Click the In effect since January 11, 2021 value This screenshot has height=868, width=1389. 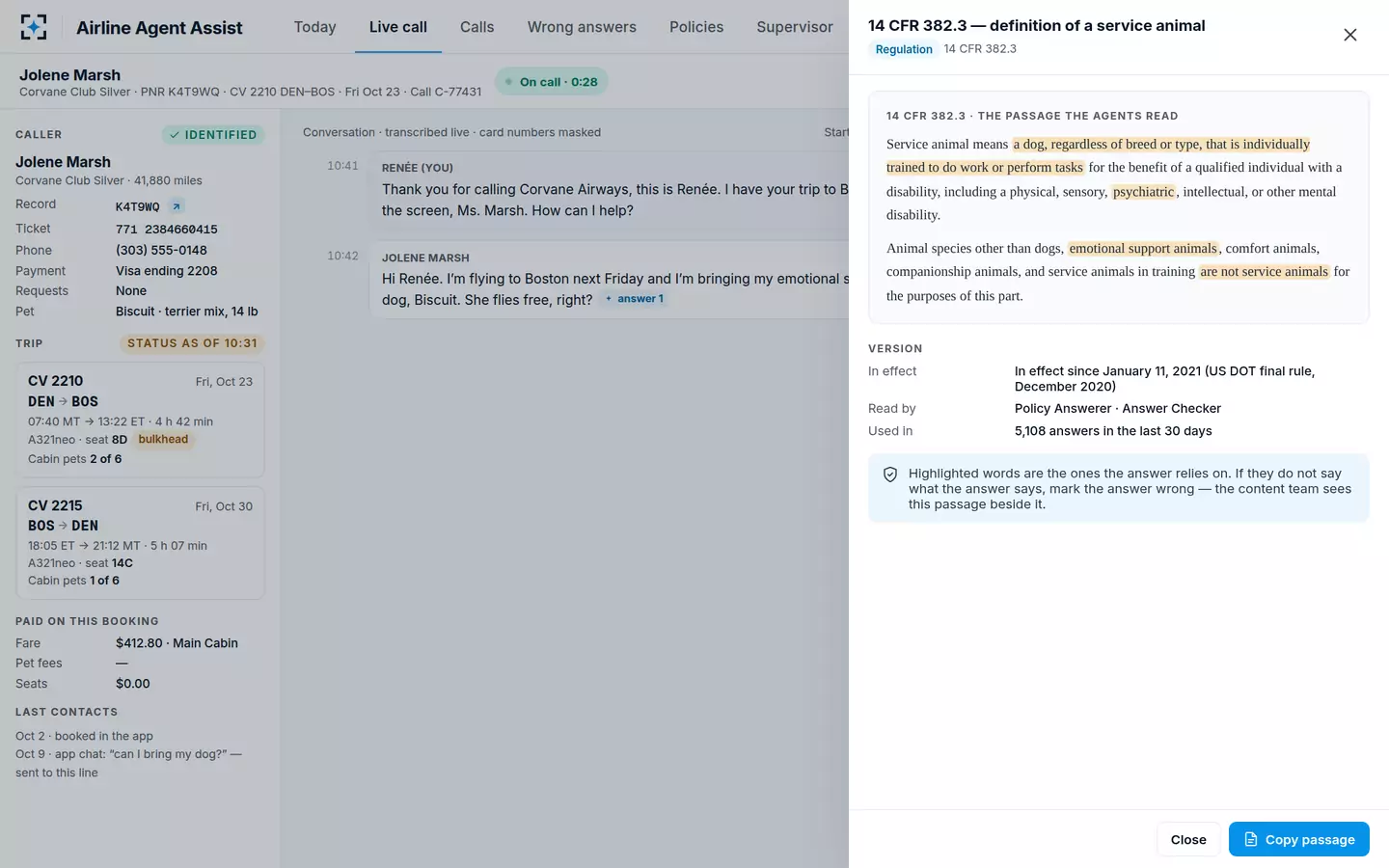[1164, 379]
